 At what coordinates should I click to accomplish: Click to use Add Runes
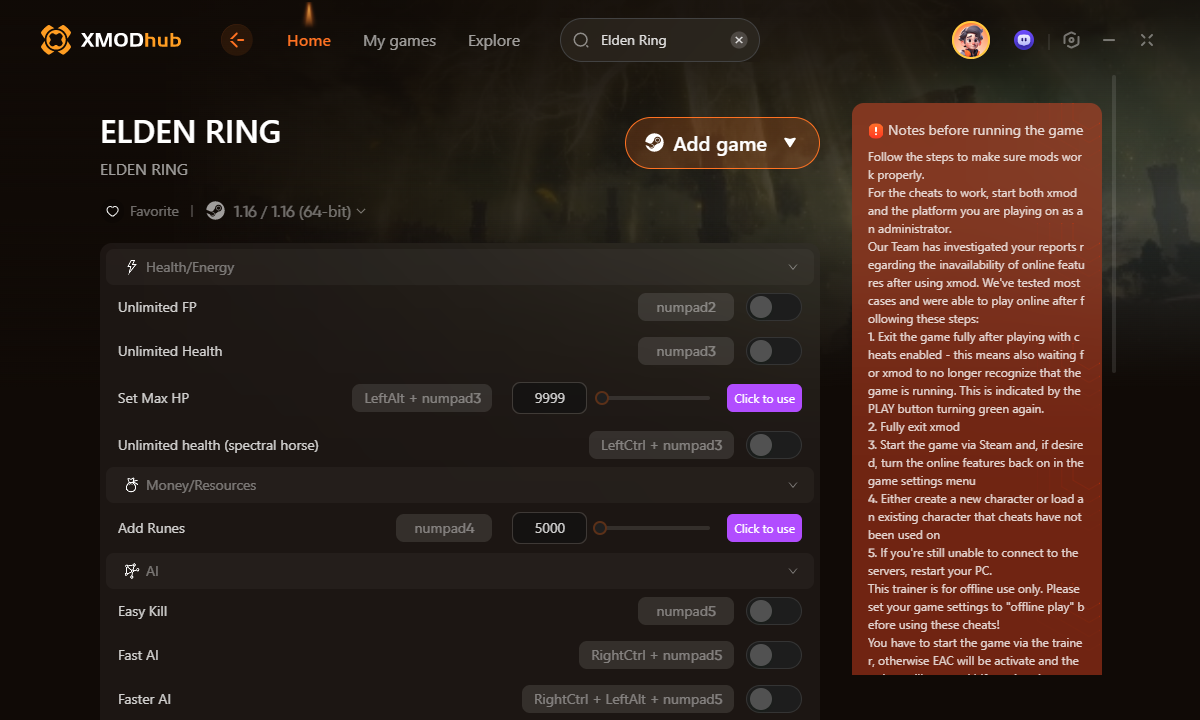(x=764, y=528)
